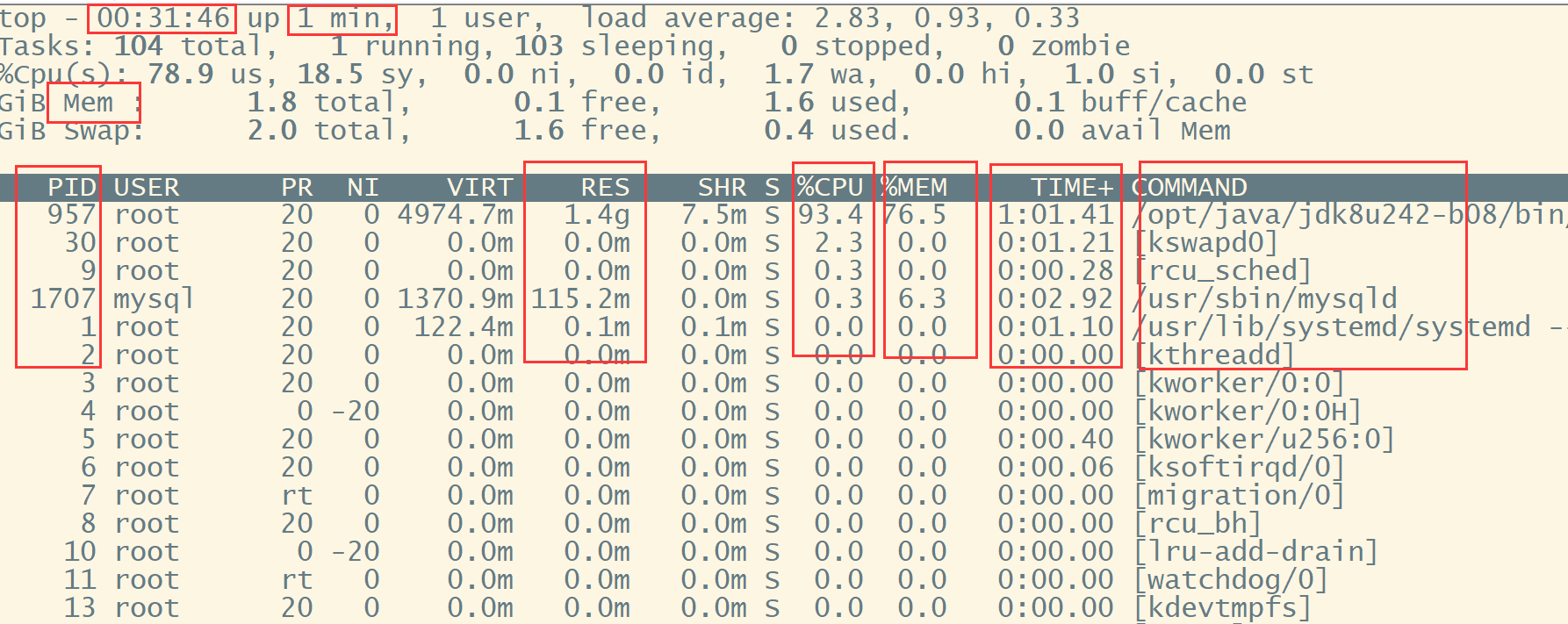Select the clock time 00:31:46

click(163, 18)
